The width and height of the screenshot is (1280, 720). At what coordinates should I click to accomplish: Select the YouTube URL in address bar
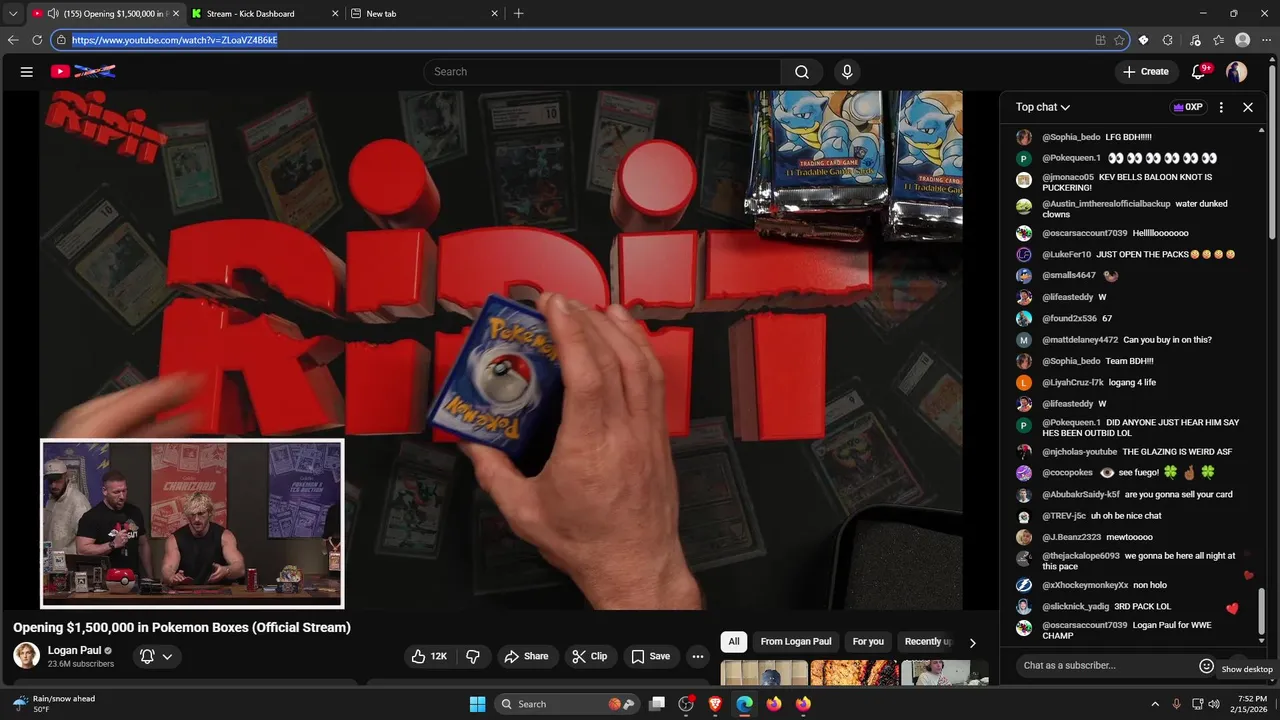point(174,40)
